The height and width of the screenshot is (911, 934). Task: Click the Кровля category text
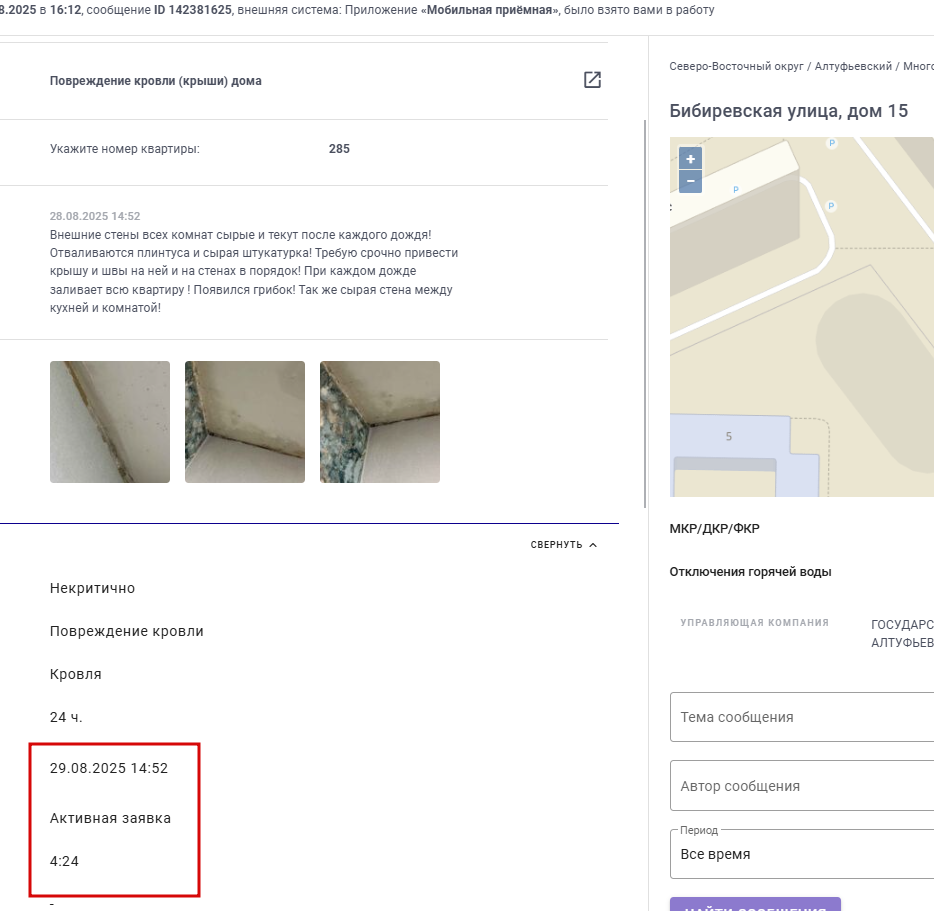click(76, 674)
